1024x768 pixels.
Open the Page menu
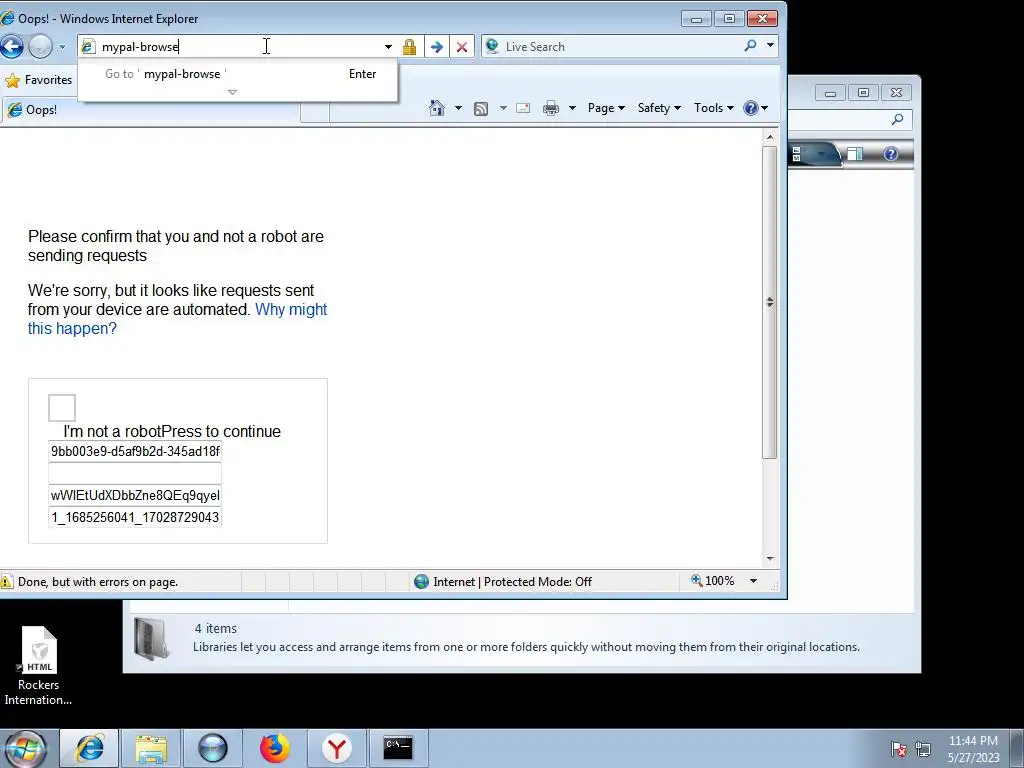(x=606, y=108)
